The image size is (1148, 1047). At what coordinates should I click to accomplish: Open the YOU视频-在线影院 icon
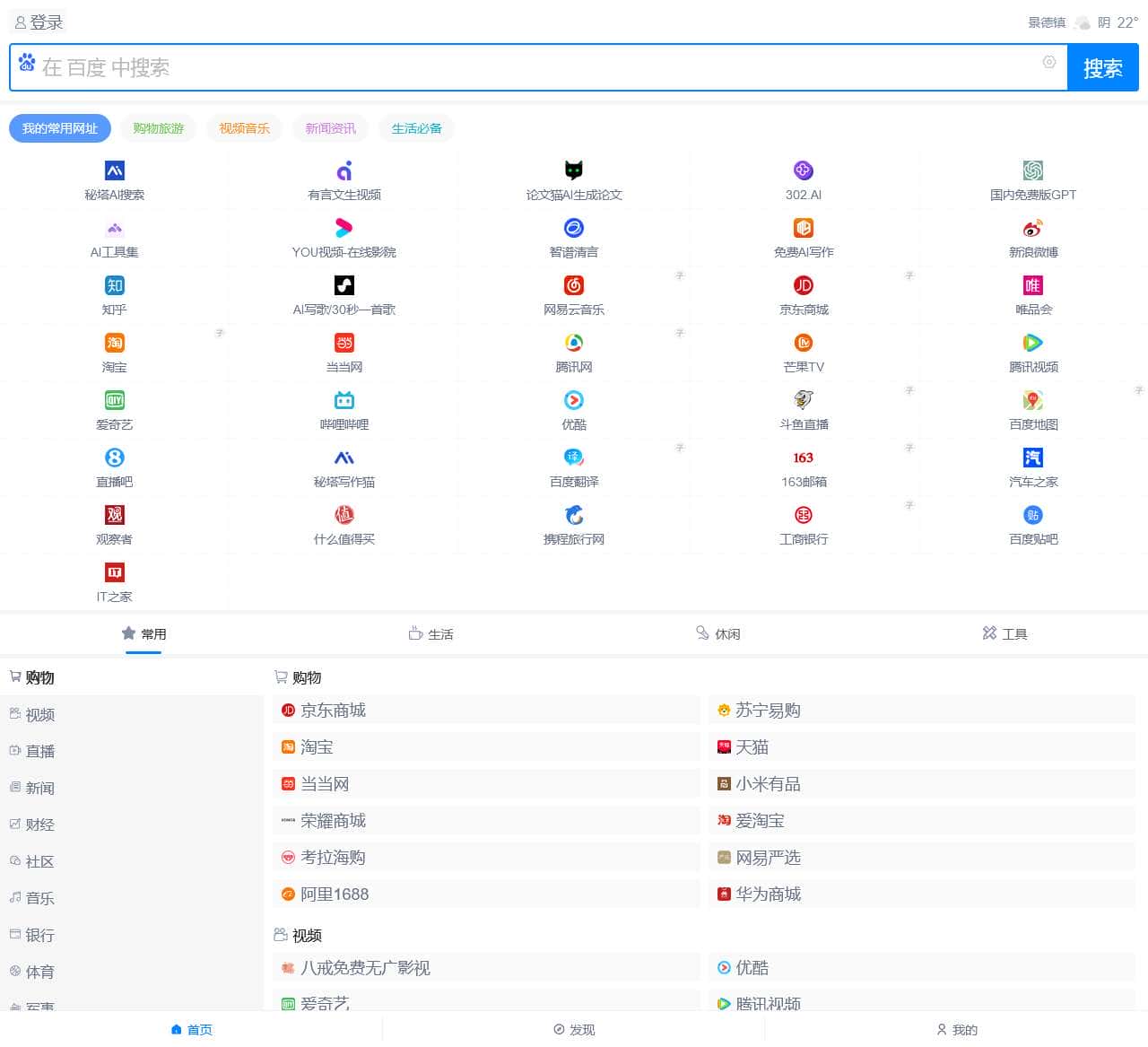click(344, 228)
